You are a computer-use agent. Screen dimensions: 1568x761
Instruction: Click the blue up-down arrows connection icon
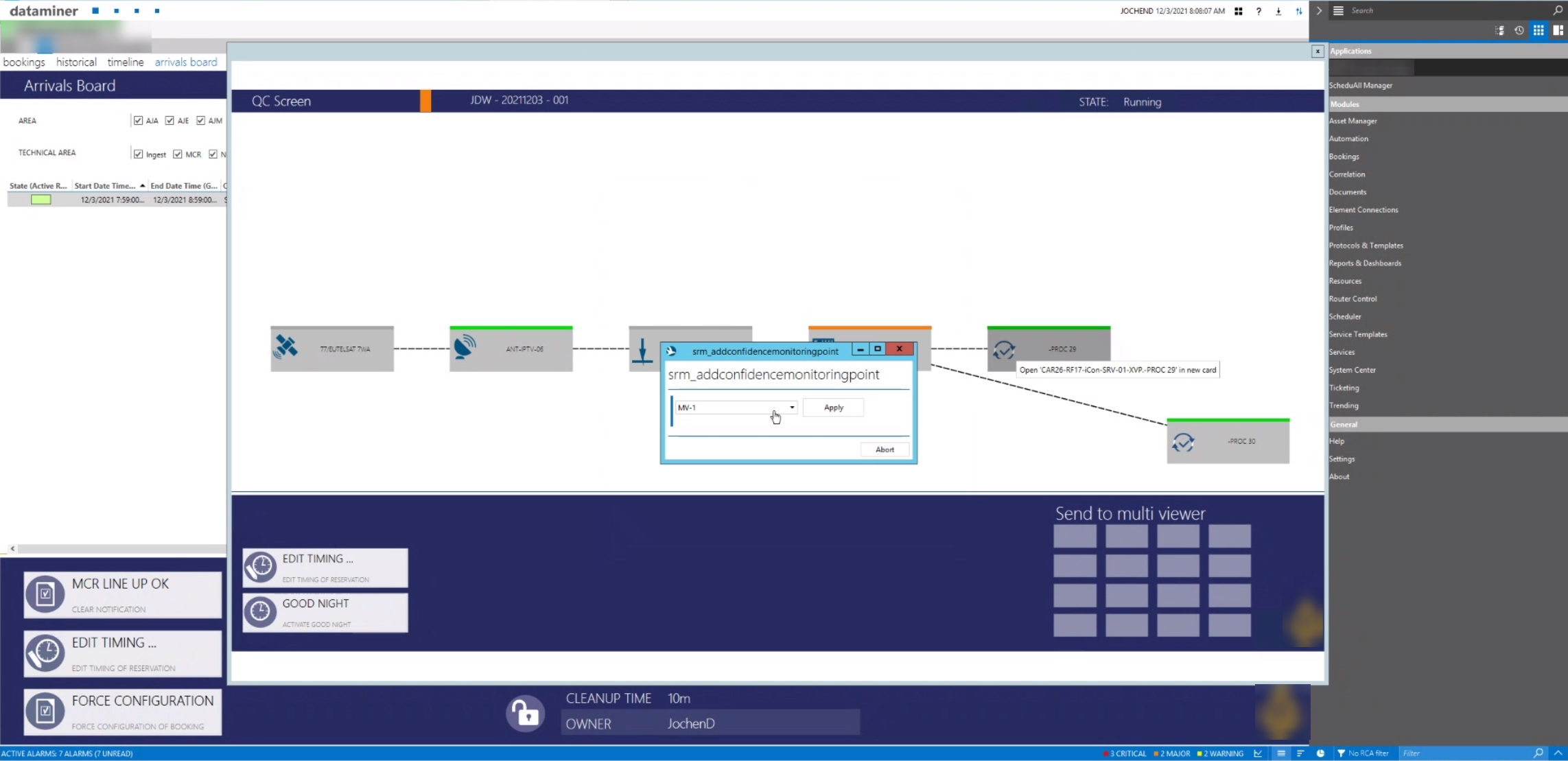pos(1298,11)
